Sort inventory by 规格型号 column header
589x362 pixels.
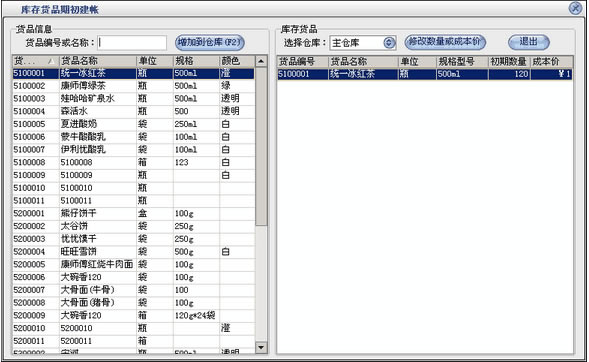point(462,62)
